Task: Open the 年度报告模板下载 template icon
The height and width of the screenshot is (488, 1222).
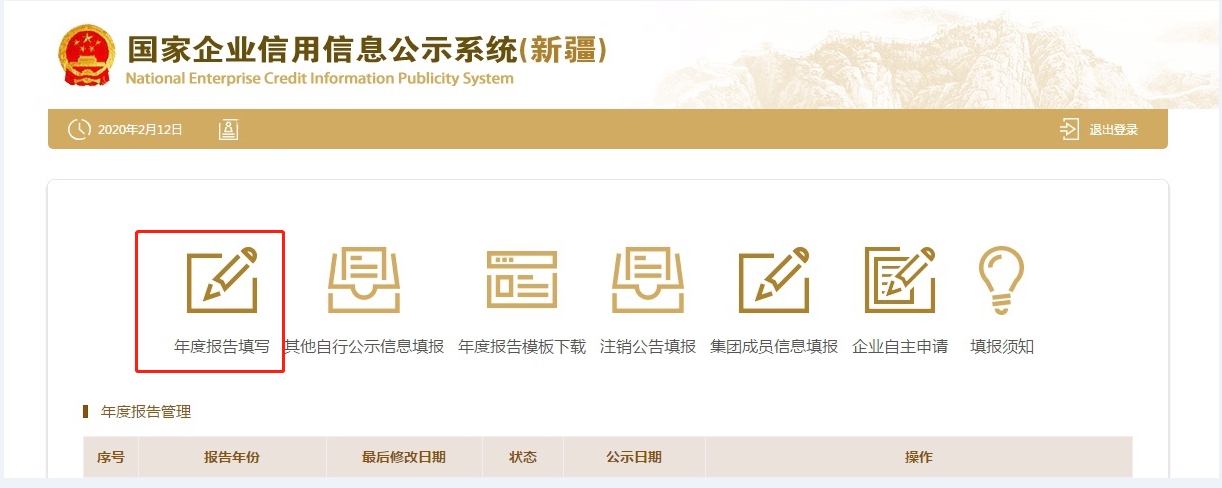Action: tap(522, 279)
